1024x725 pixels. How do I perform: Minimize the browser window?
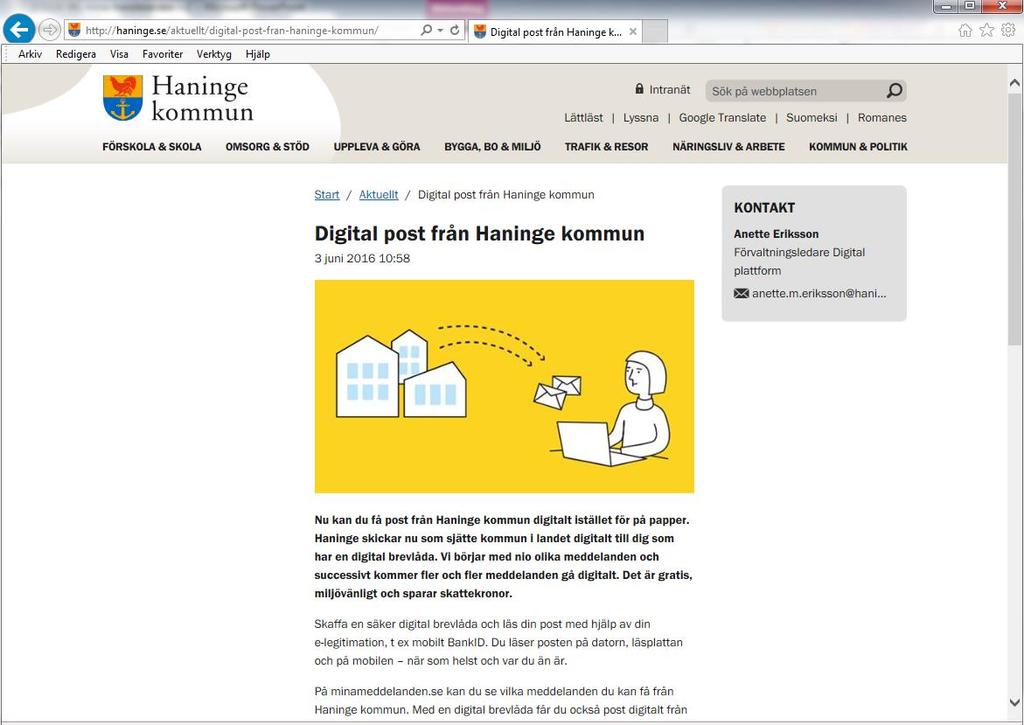[946, 6]
